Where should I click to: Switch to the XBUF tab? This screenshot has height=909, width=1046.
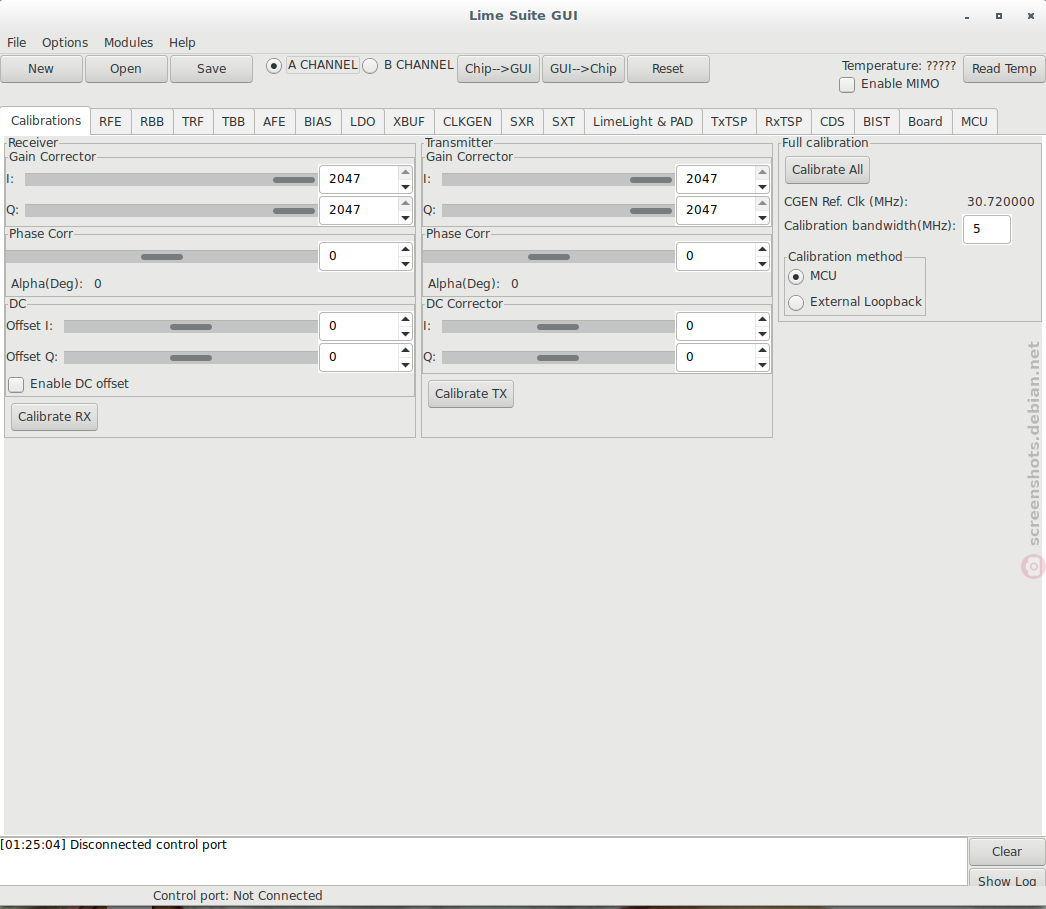pyautogui.click(x=409, y=121)
